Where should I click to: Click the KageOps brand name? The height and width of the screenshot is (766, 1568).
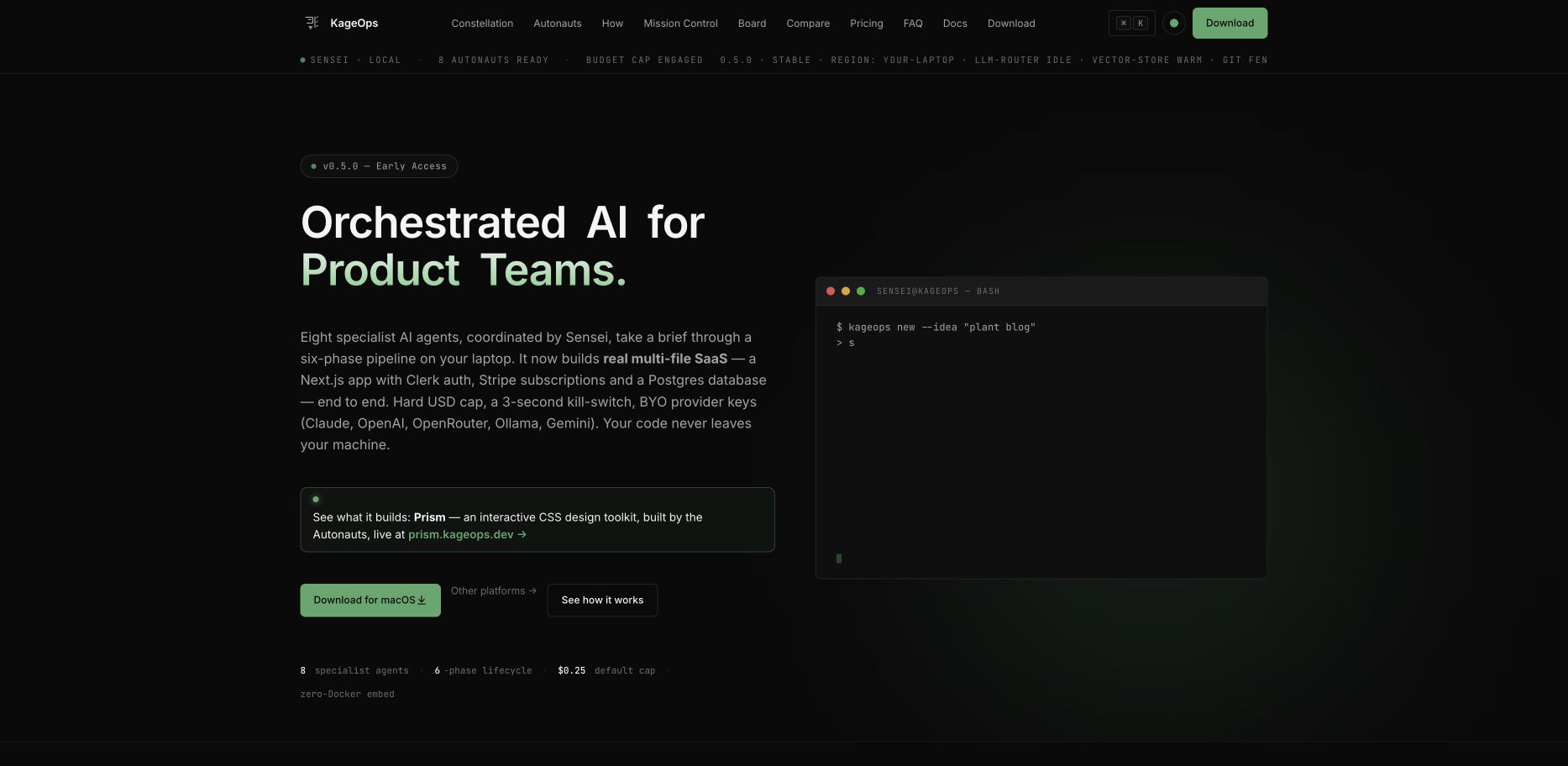354,23
